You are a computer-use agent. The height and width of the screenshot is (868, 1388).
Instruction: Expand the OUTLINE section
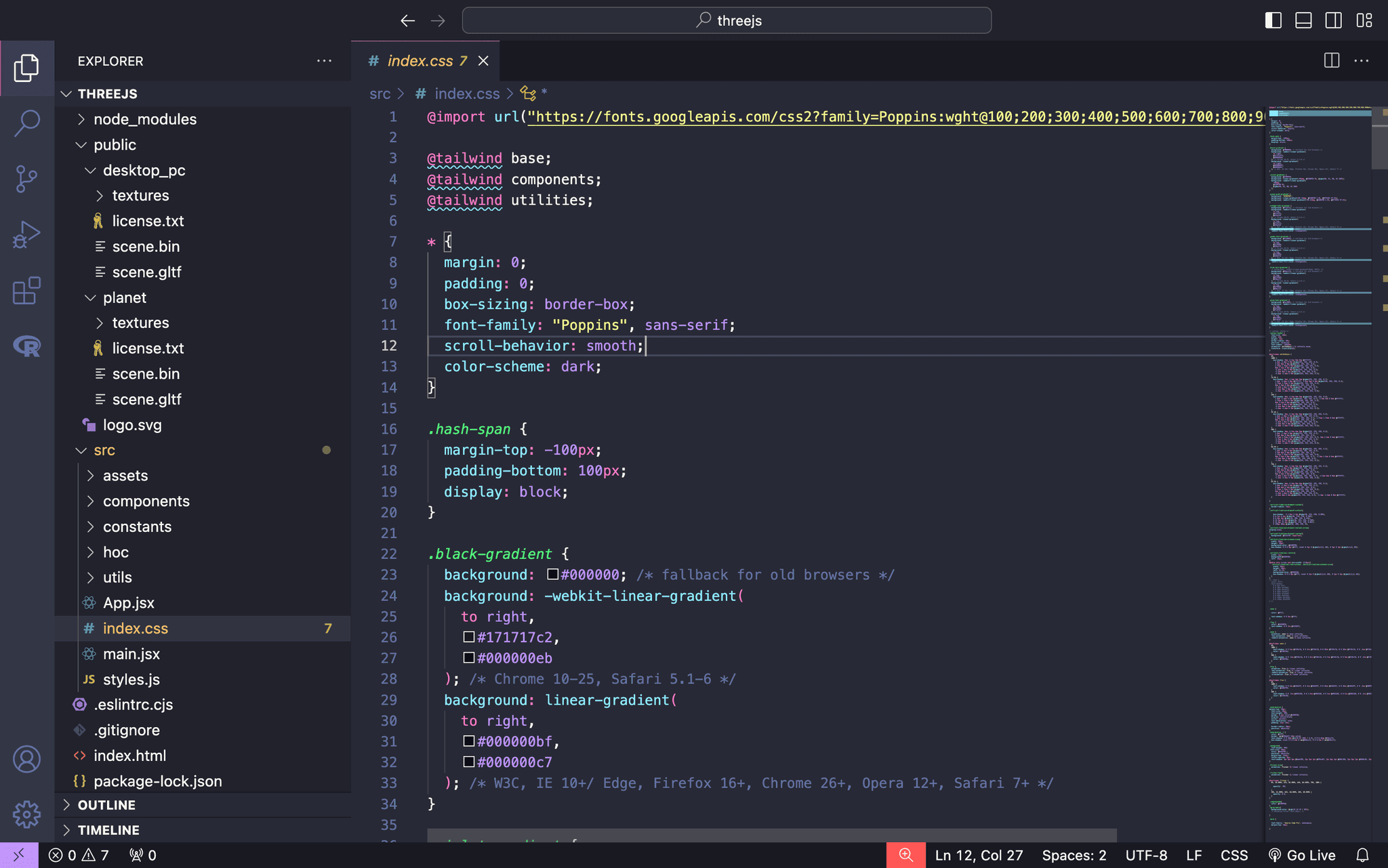point(106,805)
